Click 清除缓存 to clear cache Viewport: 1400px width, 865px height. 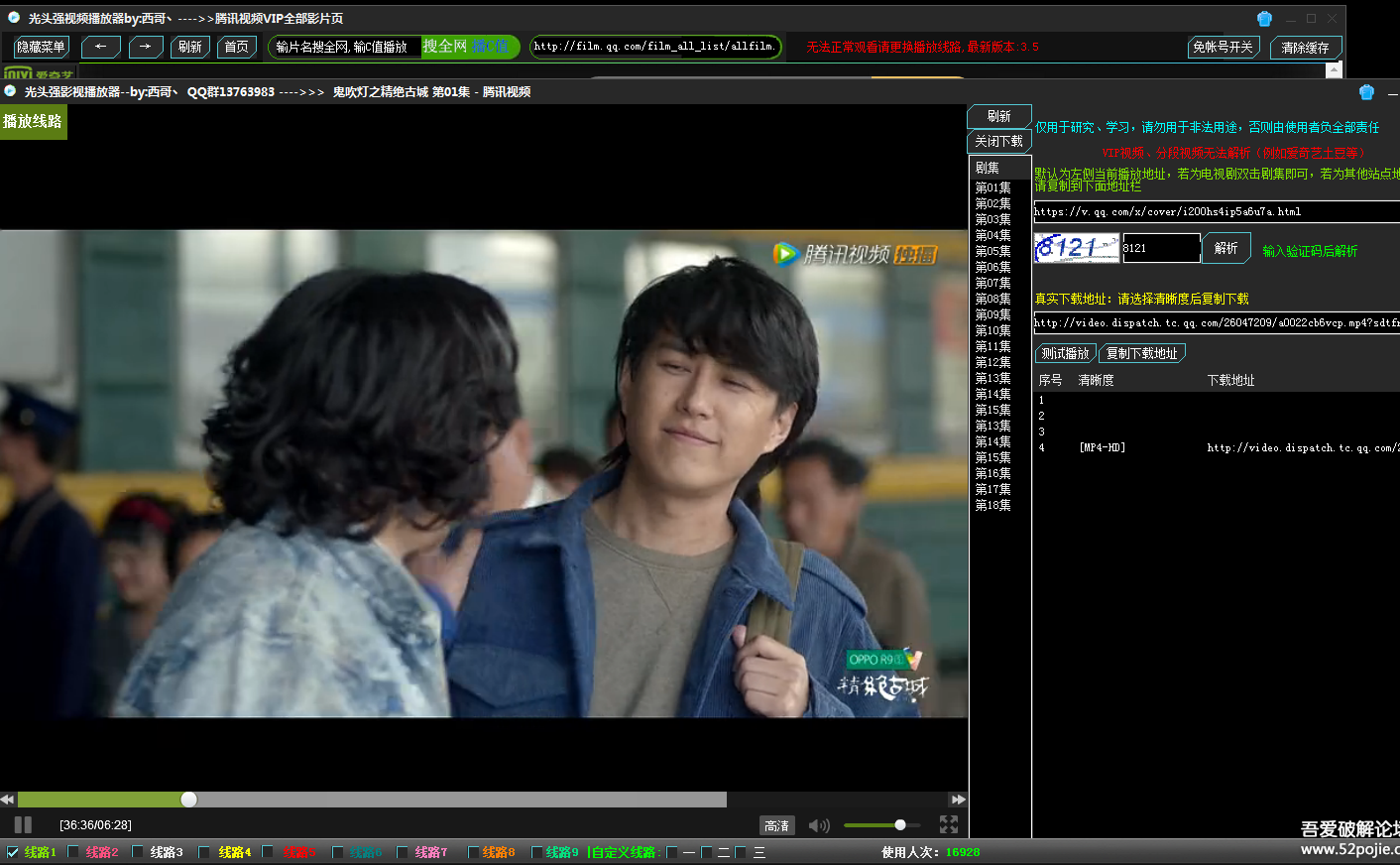pos(1305,48)
